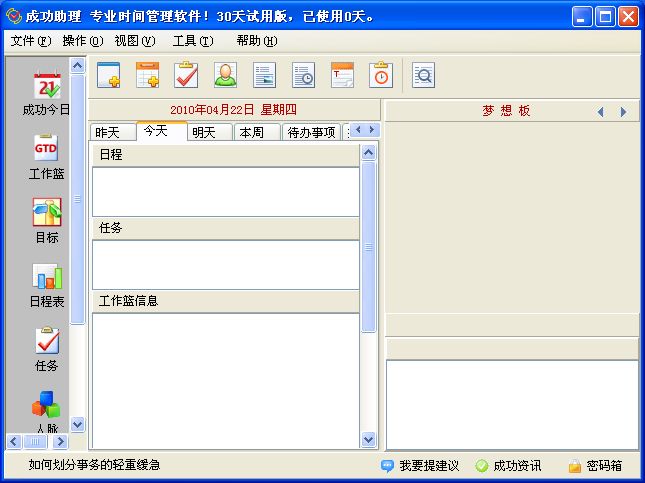The image size is (645, 483).
Task: Open the 工作篮 GTD sidebar icon
Action: [46, 148]
